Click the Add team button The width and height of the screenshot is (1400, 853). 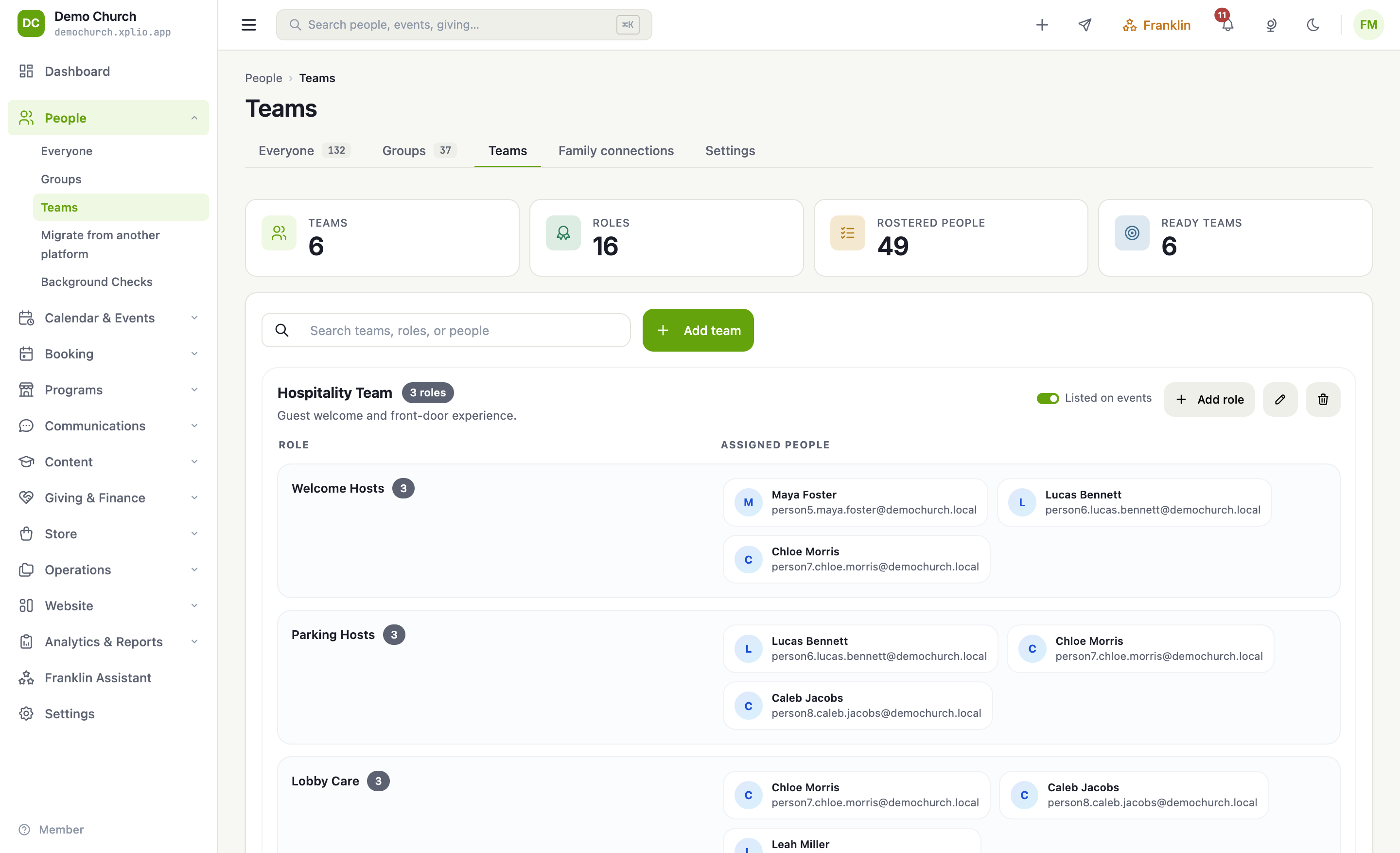pyautogui.click(x=698, y=330)
